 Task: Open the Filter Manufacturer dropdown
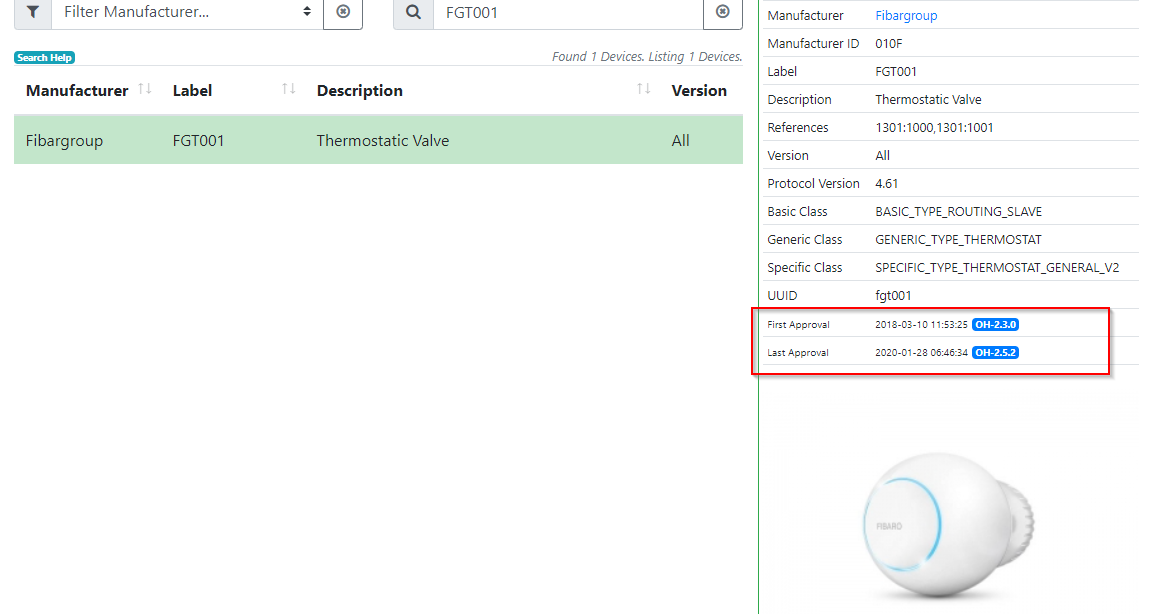(187, 12)
